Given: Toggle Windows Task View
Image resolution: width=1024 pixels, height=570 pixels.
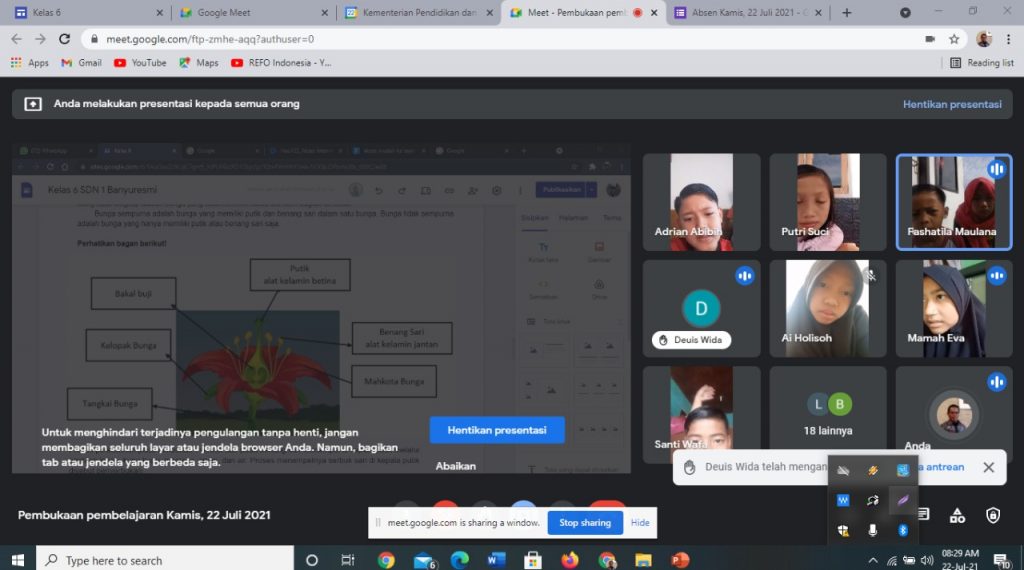Looking at the screenshot, I should pos(348,560).
